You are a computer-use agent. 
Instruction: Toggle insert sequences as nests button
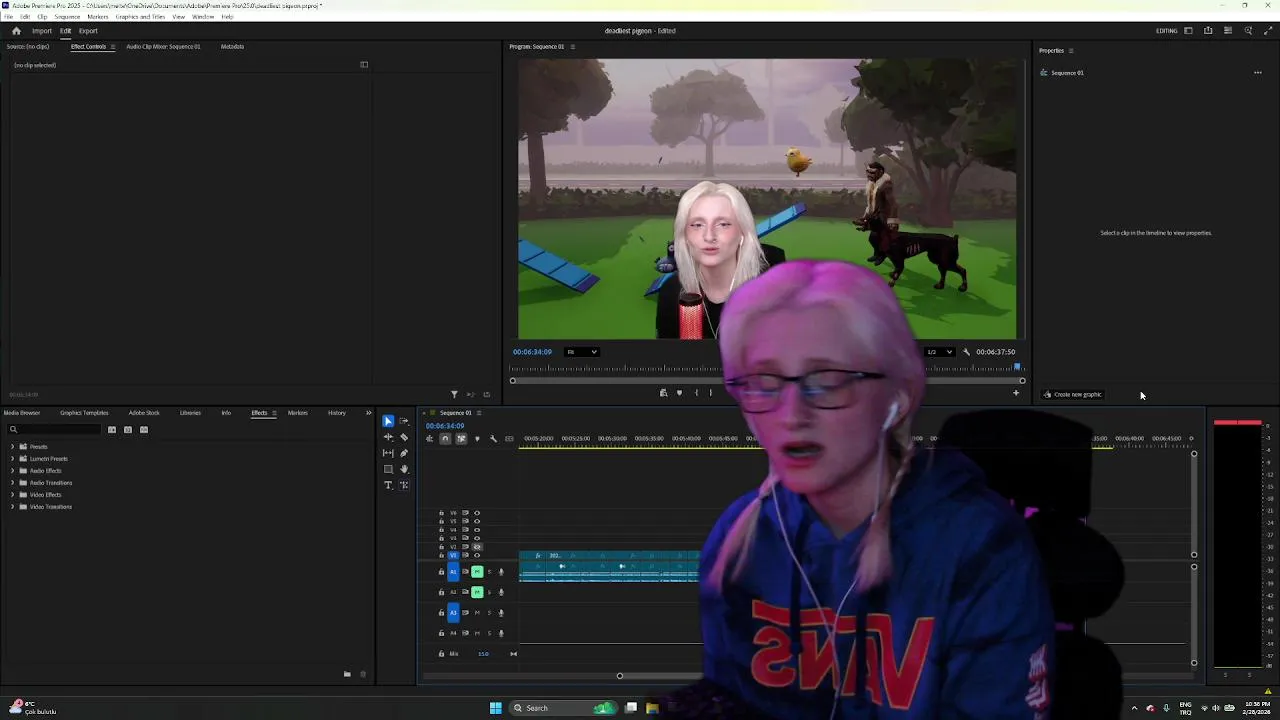pos(429,438)
